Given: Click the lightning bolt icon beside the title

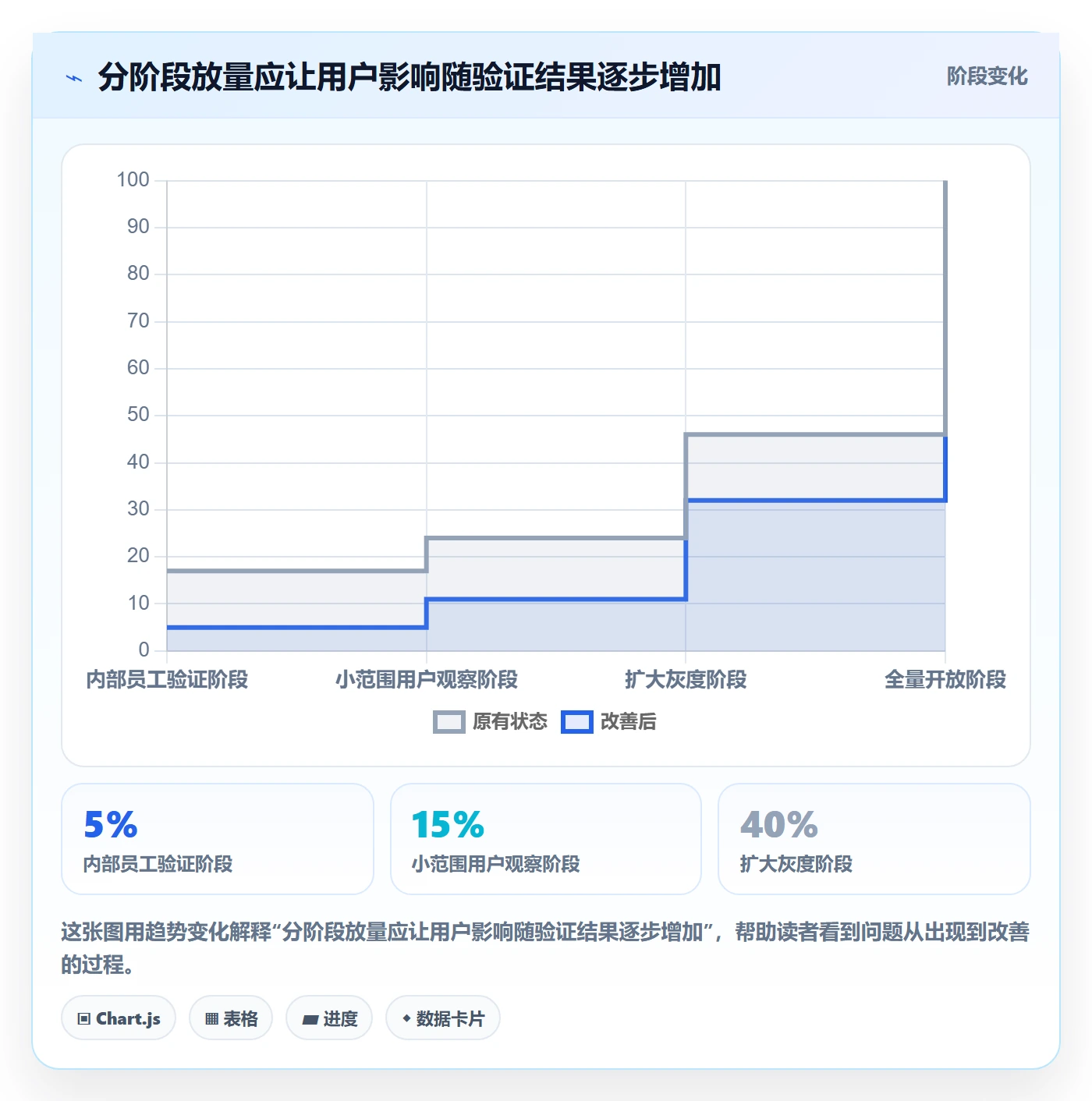Looking at the screenshot, I should click(x=74, y=78).
